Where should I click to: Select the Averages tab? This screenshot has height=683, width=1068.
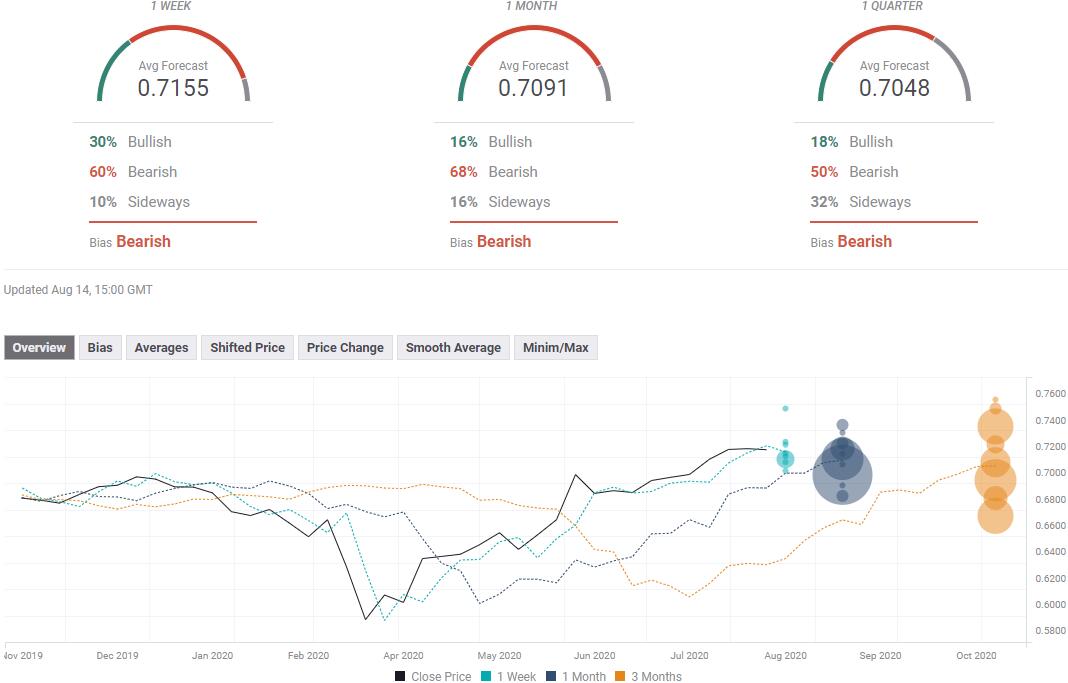(161, 348)
